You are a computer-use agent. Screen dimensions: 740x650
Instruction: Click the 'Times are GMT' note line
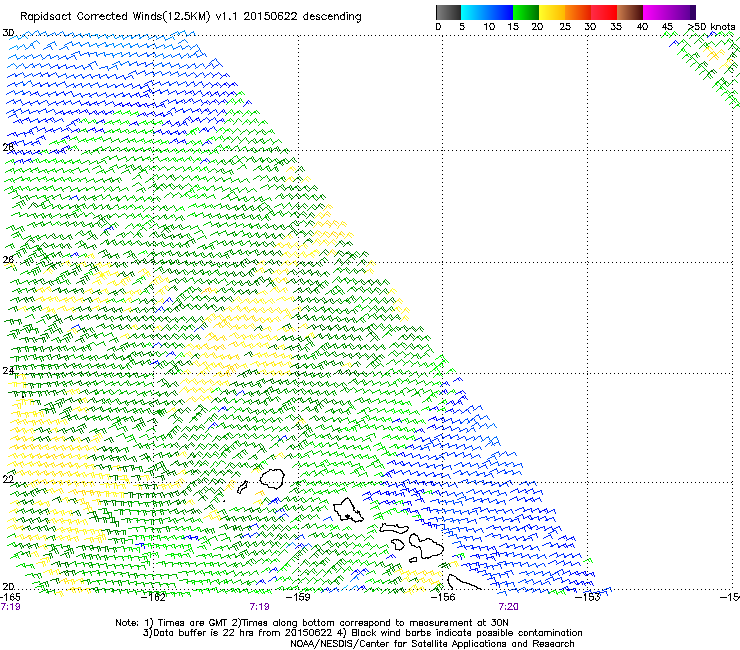pos(311,623)
